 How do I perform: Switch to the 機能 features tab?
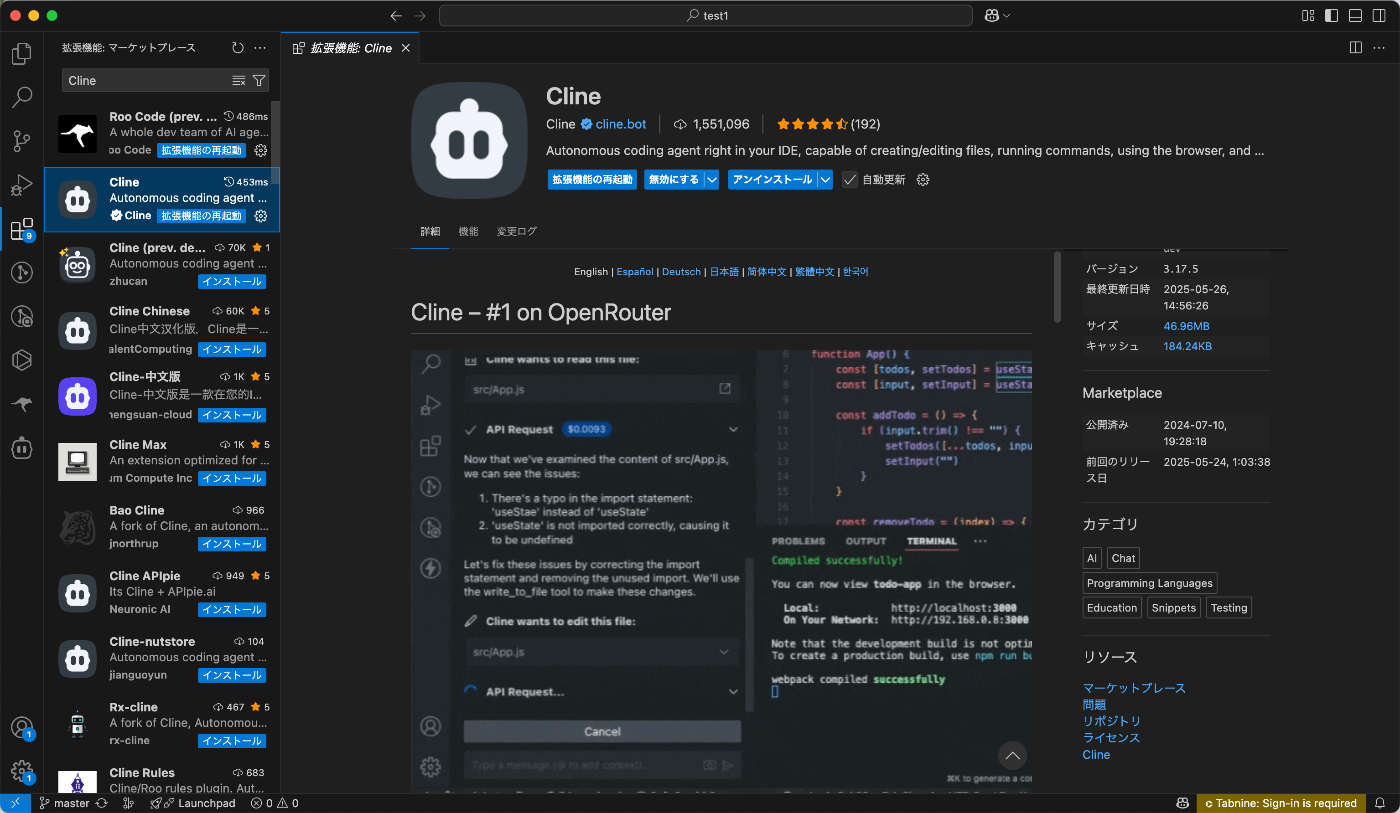[x=468, y=231]
